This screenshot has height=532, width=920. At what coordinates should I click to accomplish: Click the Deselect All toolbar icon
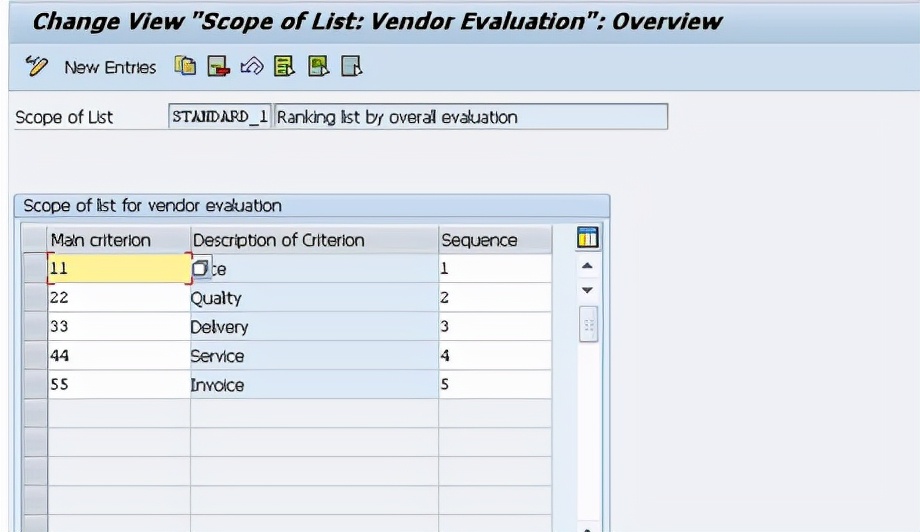pyautogui.click(x=352, y=66)
